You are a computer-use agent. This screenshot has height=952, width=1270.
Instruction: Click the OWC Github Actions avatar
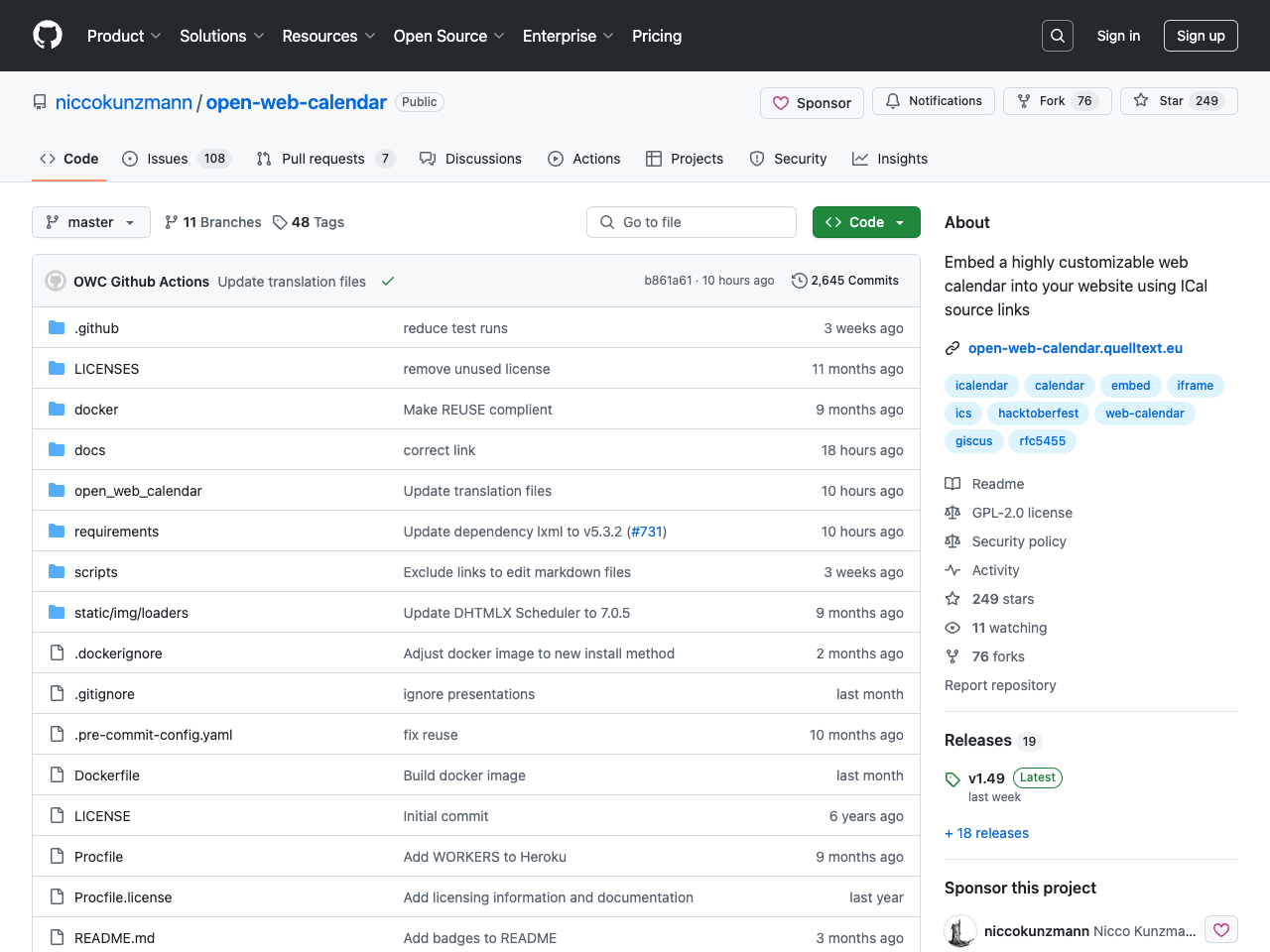[56, 281]
